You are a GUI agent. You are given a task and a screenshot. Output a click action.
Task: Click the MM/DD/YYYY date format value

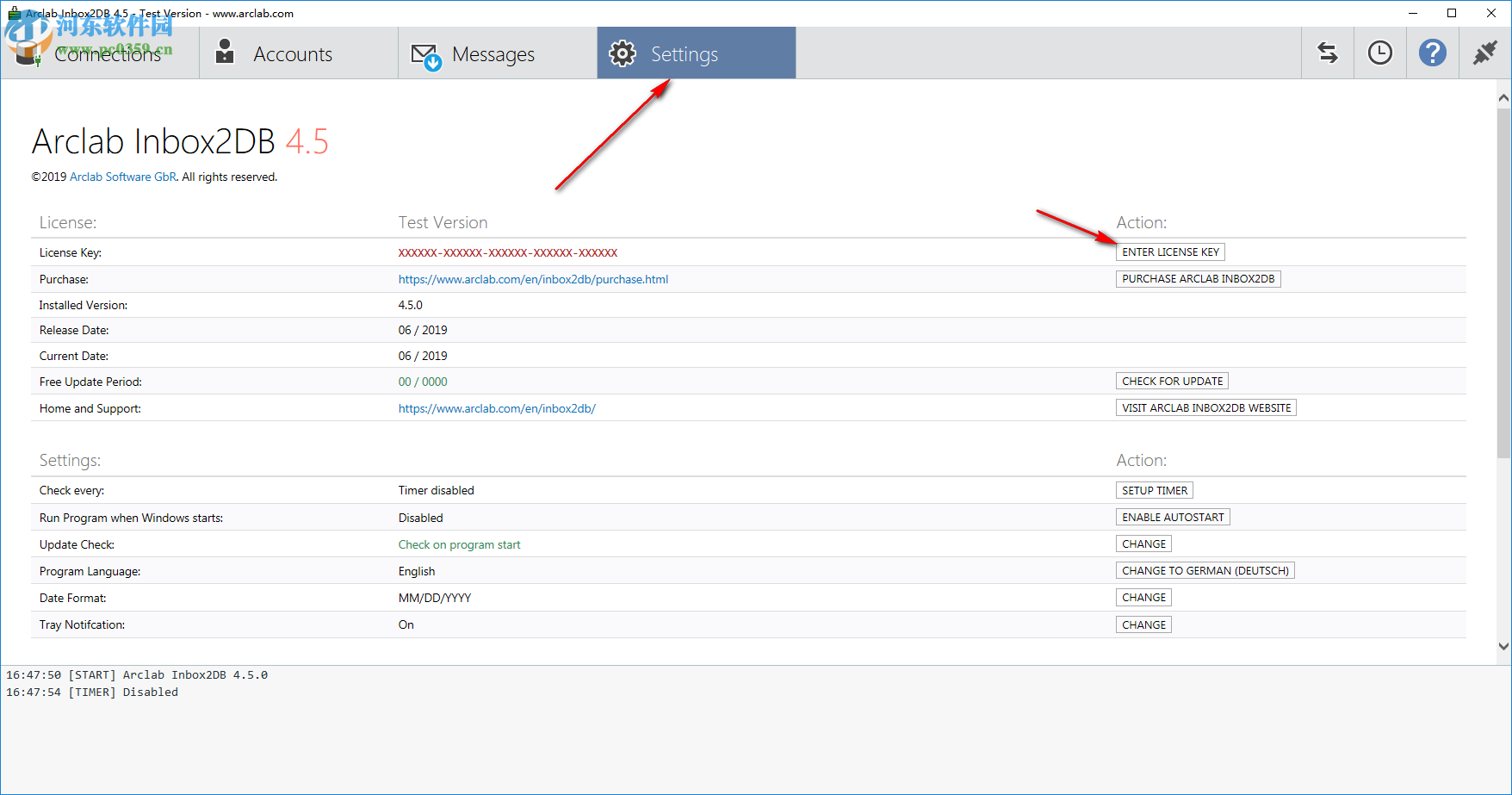pos(435,598)
